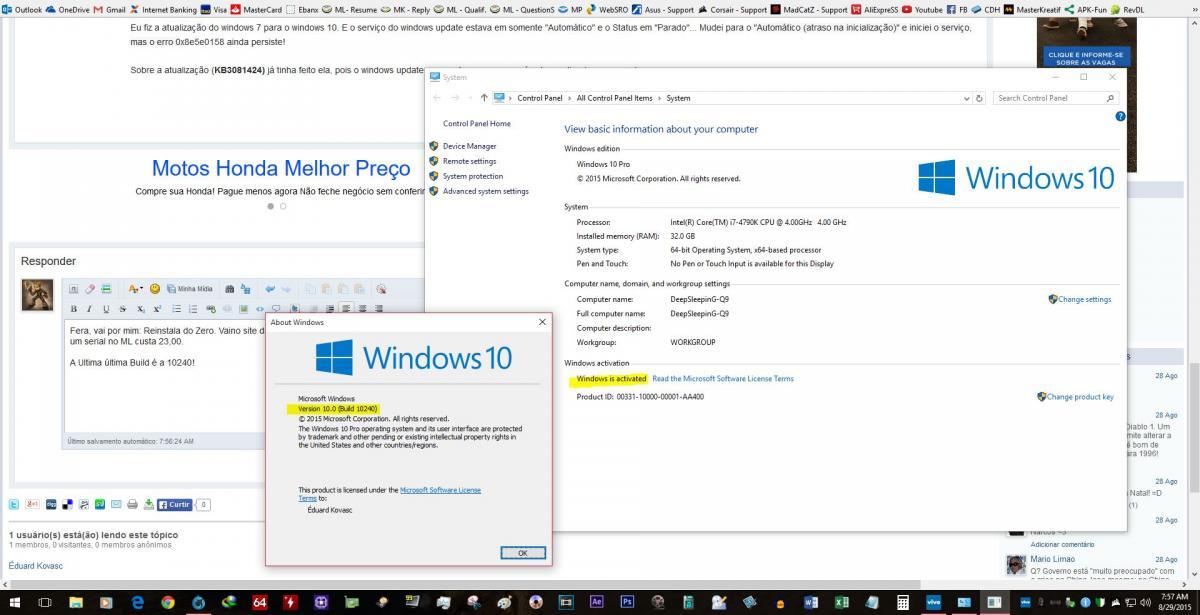Apply subscript in reply editor
The image size is (1200, 615).
(141, 309)
